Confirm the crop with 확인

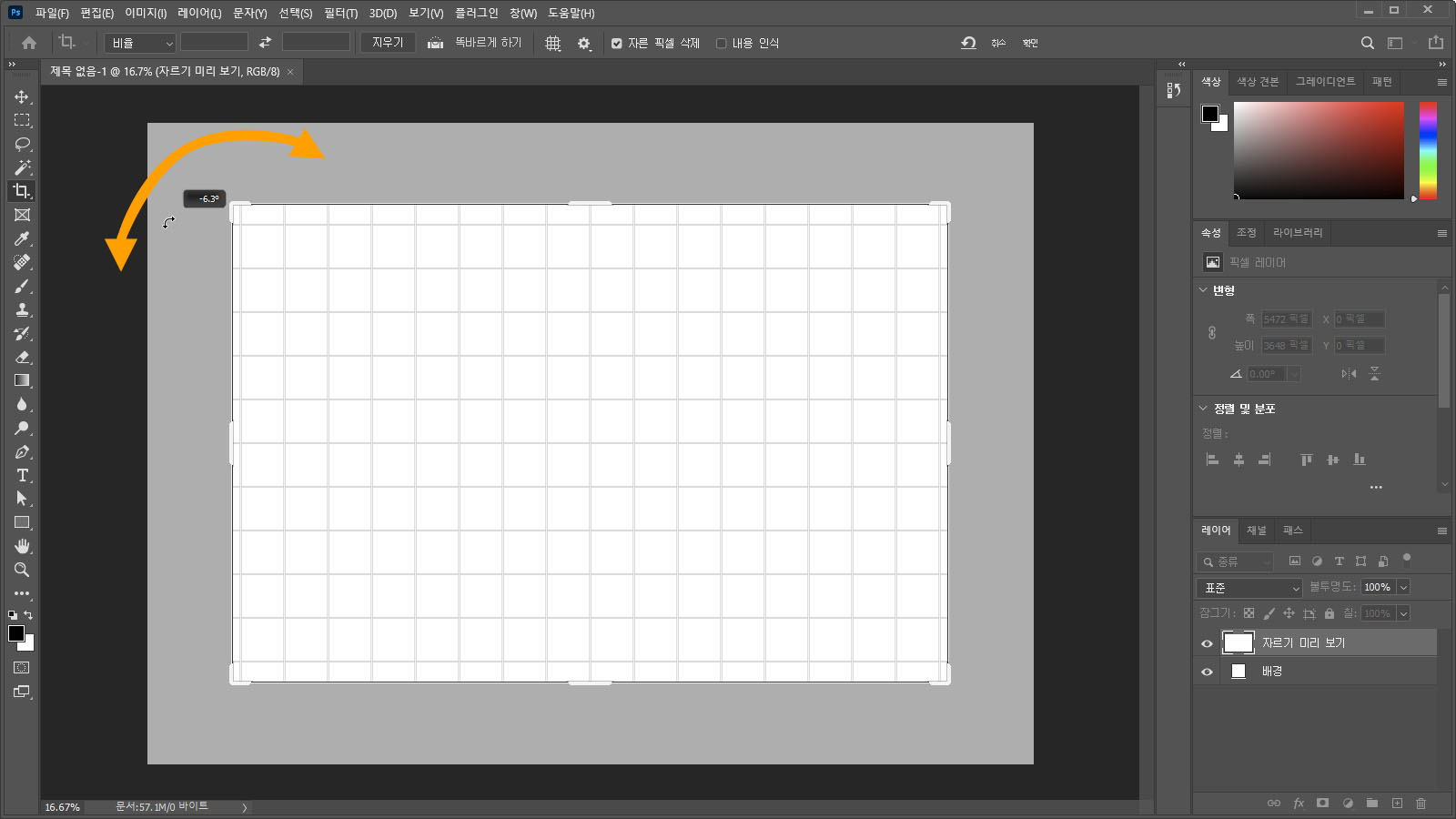pos(1030,43)
